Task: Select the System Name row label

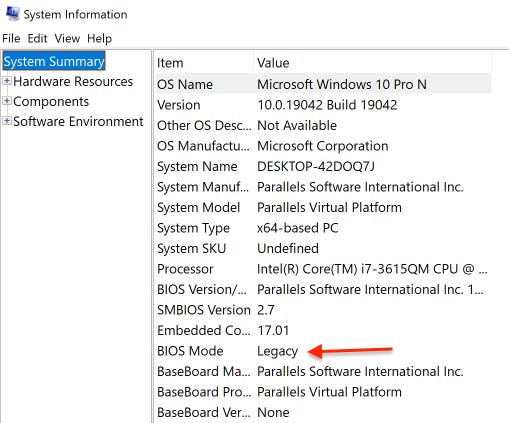Action: tap(197, 166)
